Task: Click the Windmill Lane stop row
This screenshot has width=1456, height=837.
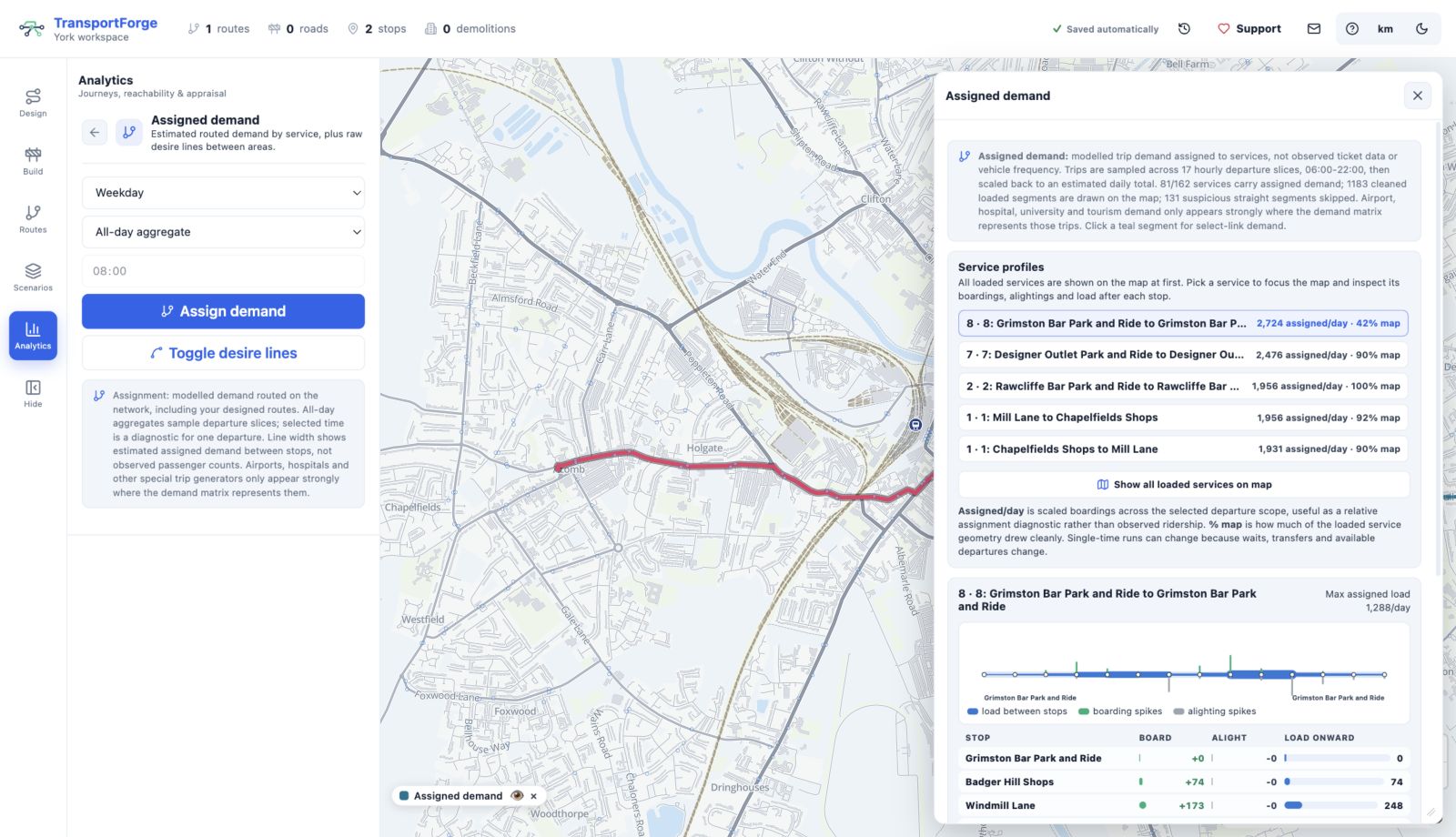Action: [1183, 805]
